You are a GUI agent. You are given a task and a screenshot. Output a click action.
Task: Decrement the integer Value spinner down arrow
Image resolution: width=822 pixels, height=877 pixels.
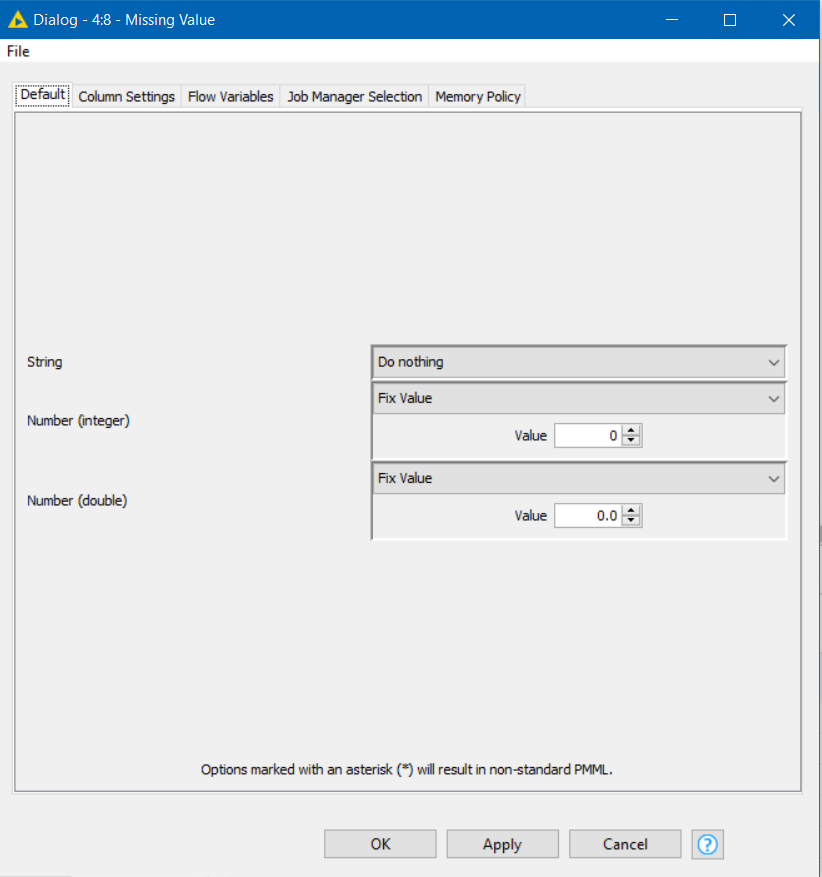tap(631, 441)
